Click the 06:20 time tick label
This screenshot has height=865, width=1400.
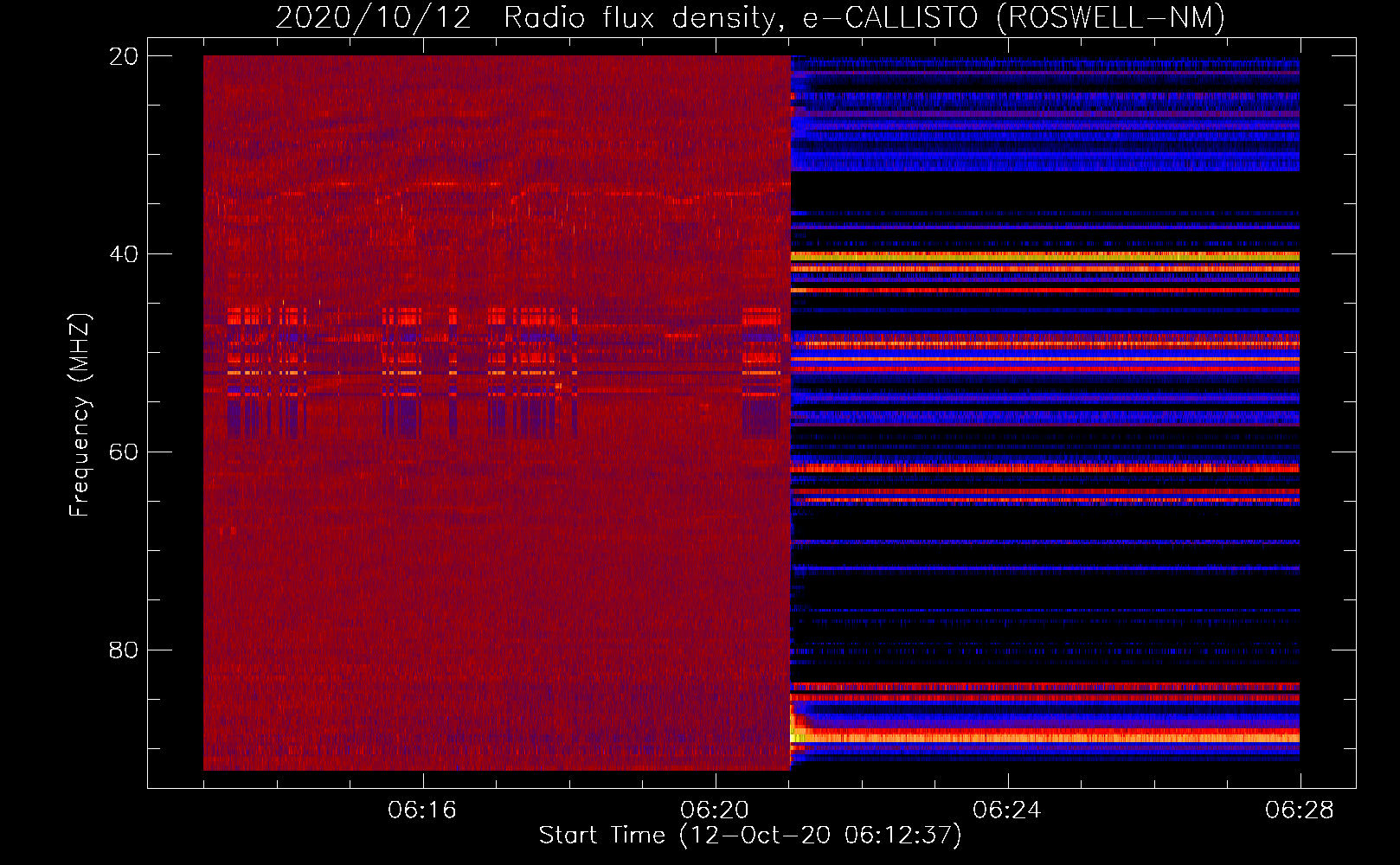point(715,810)
